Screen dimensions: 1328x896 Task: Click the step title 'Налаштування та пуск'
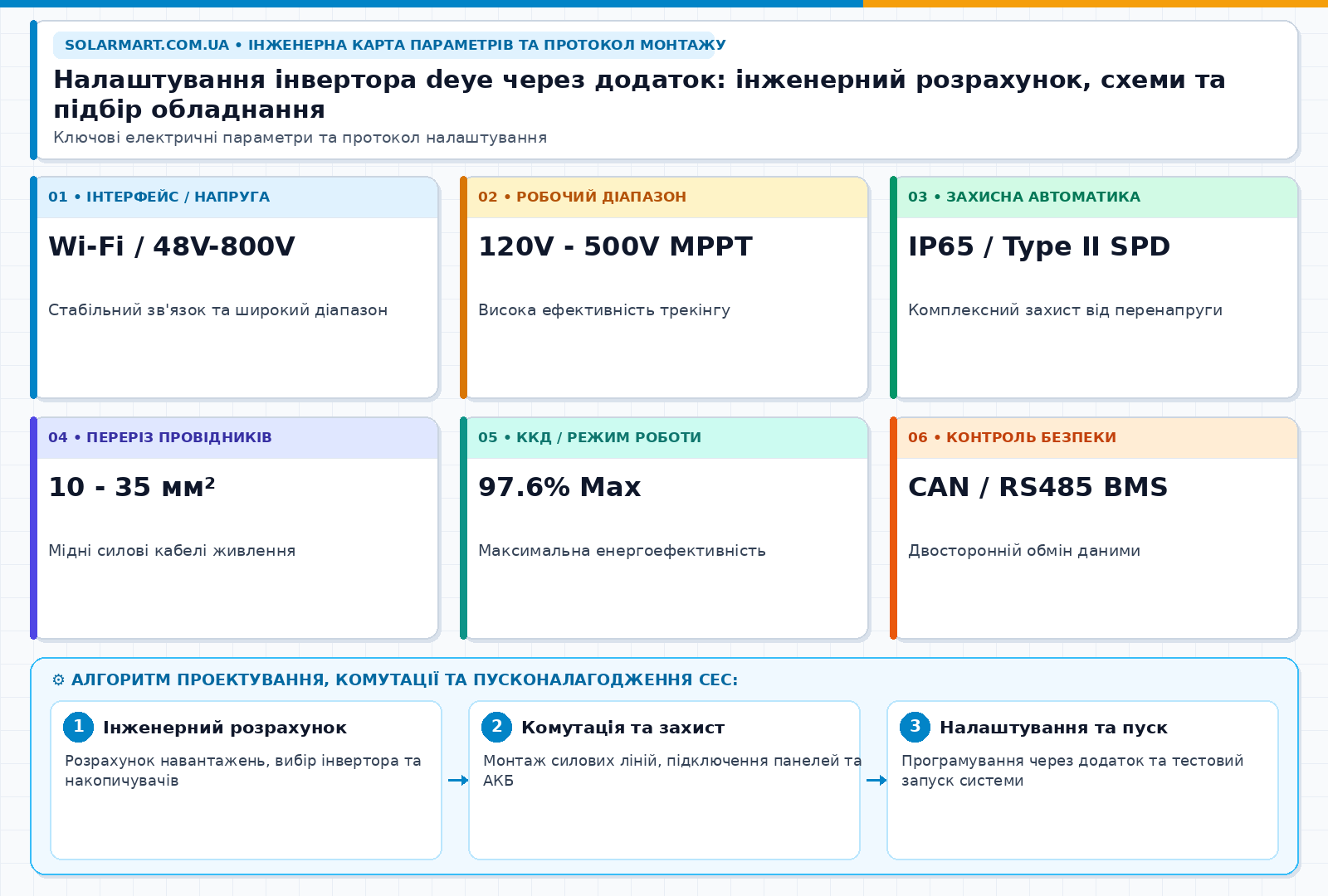[x=1053, y=728]
